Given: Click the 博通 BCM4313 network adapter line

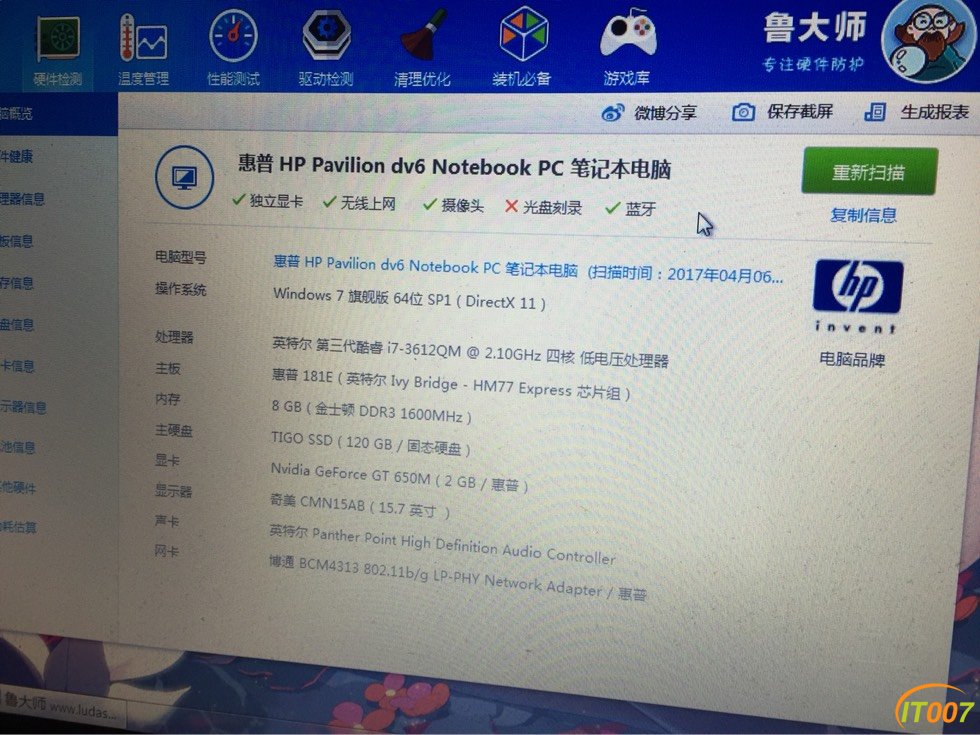Looking at the screenshot, I should pyautogui.click(x=458, y=578).
